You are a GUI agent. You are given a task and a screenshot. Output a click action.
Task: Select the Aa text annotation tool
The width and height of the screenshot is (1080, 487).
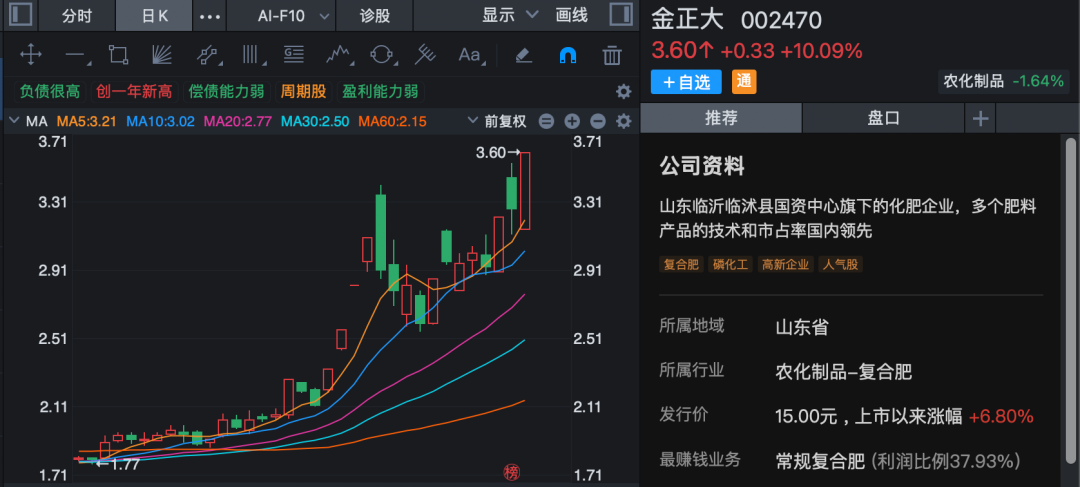(x=470, y=54)
